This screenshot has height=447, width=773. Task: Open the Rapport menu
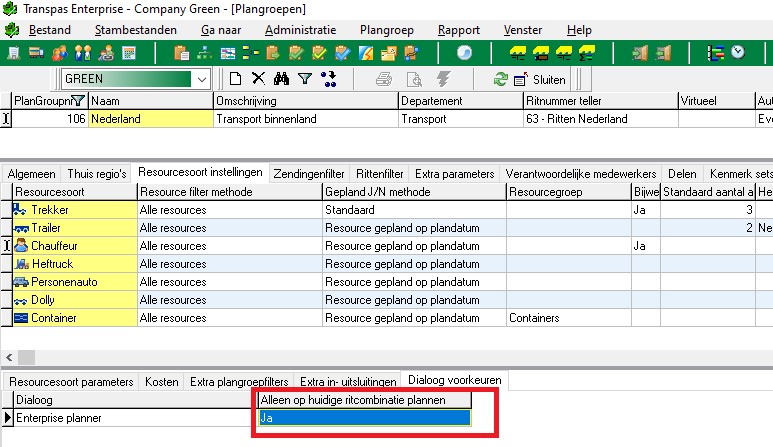[458, 30]
